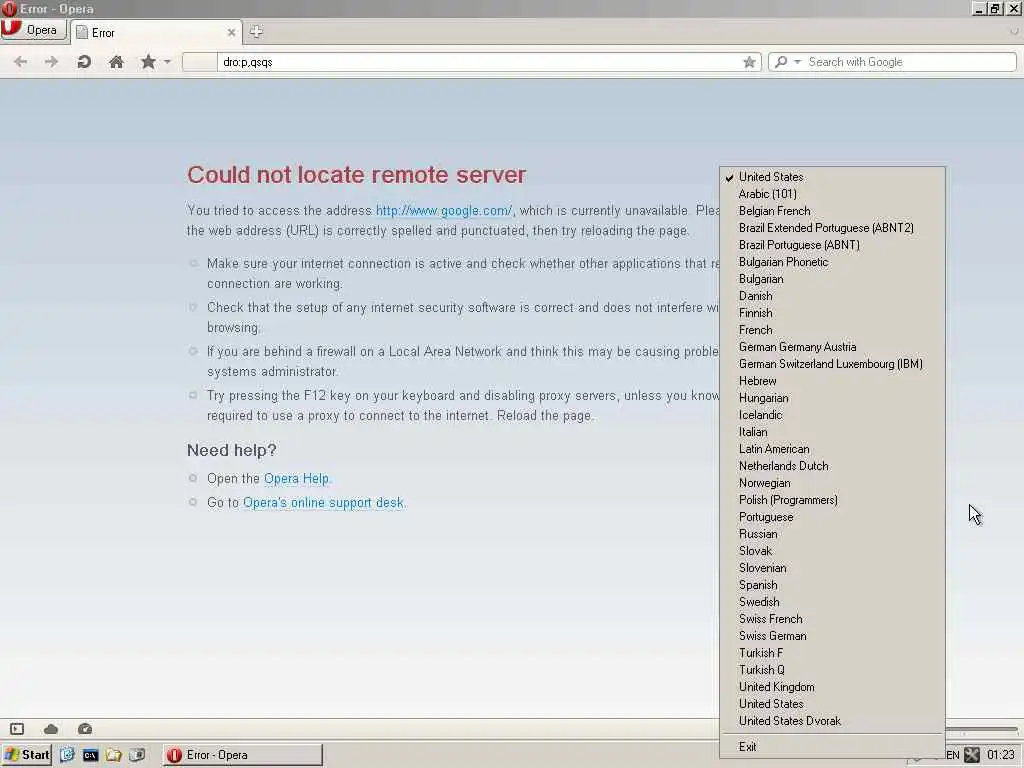
Task: Toggle the Opera panels button
Action: point(17,729)
